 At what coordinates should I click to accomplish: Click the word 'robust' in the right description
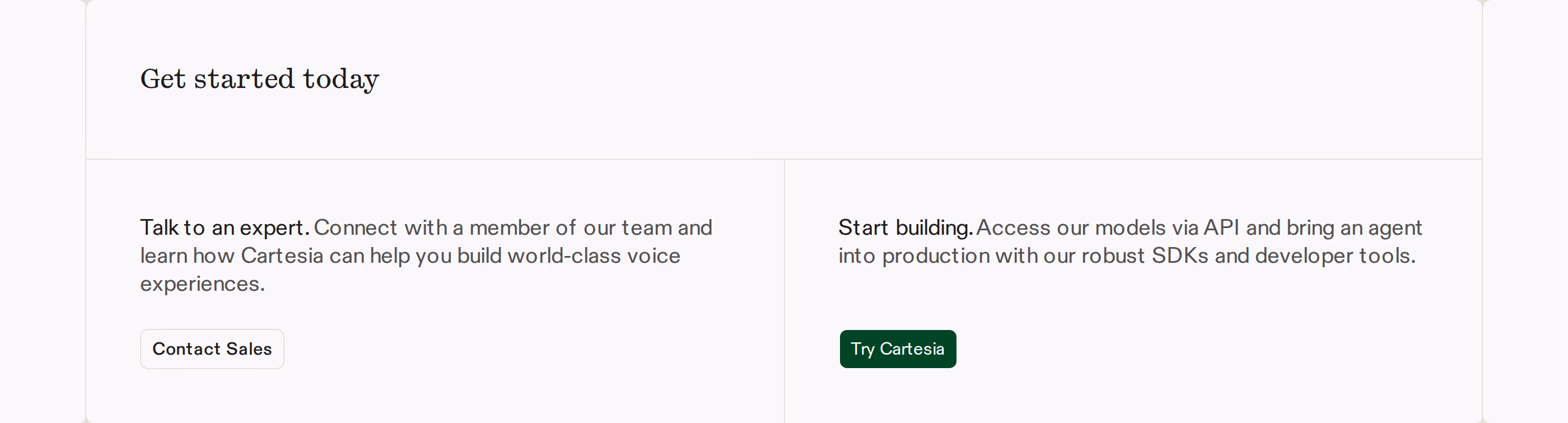click(1113, 255)
